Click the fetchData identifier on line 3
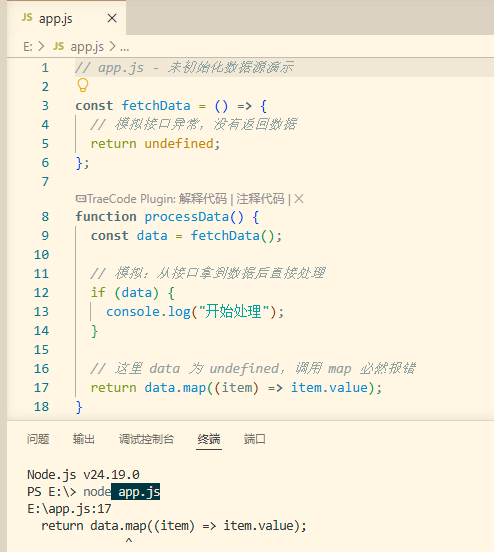This screenshot has width=494, height=552. click(156, 106)
